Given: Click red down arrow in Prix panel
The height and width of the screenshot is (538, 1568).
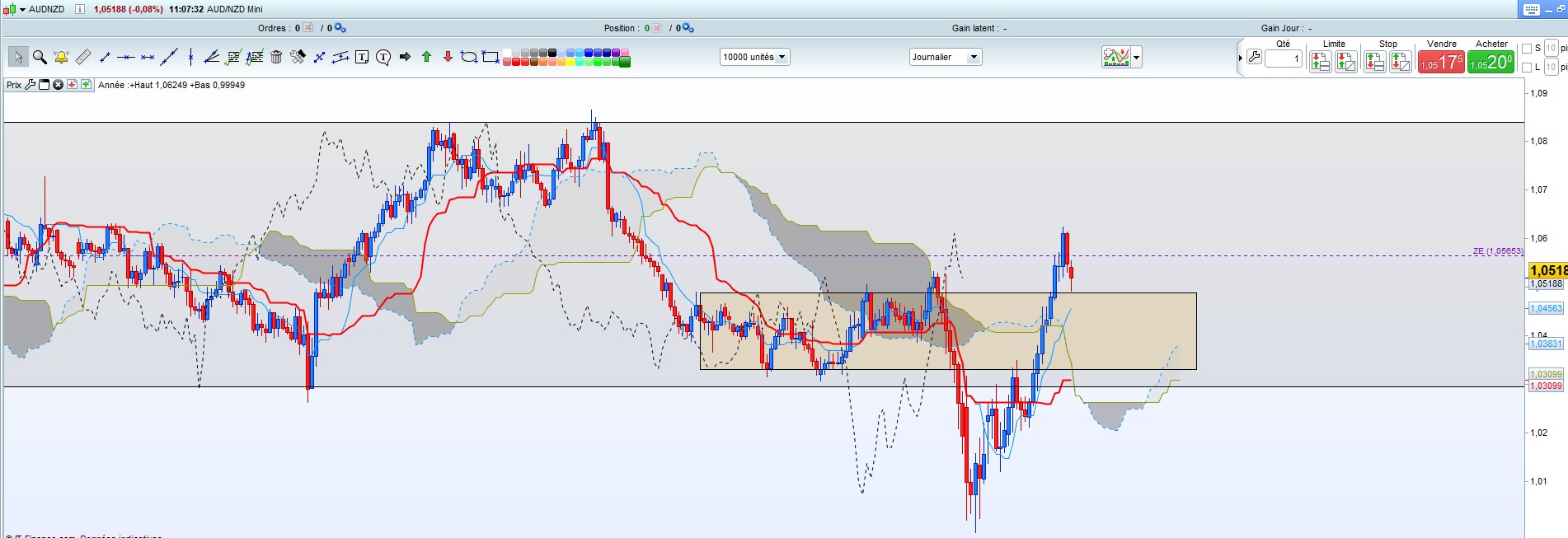Looking at the screenshot, I should pos(72,85).
